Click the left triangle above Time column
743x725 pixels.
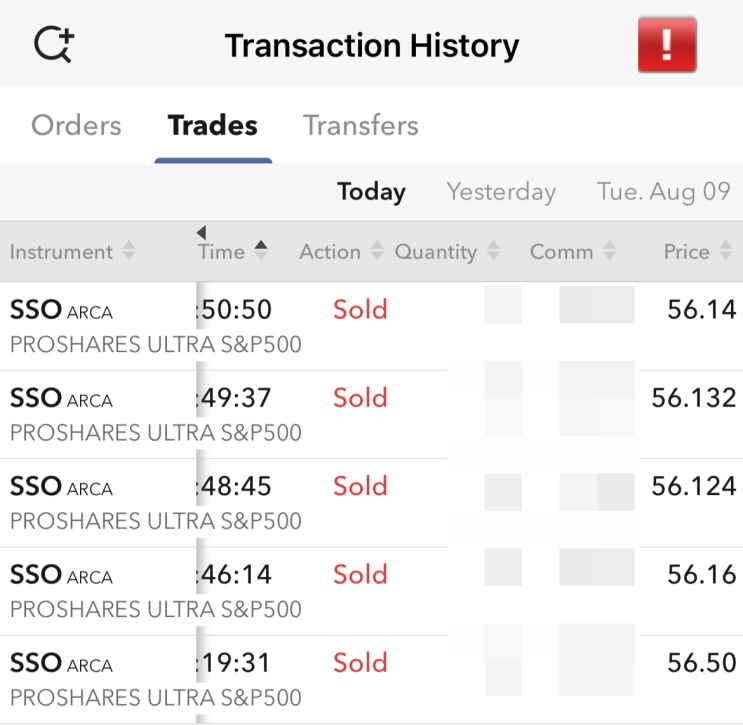201,232
